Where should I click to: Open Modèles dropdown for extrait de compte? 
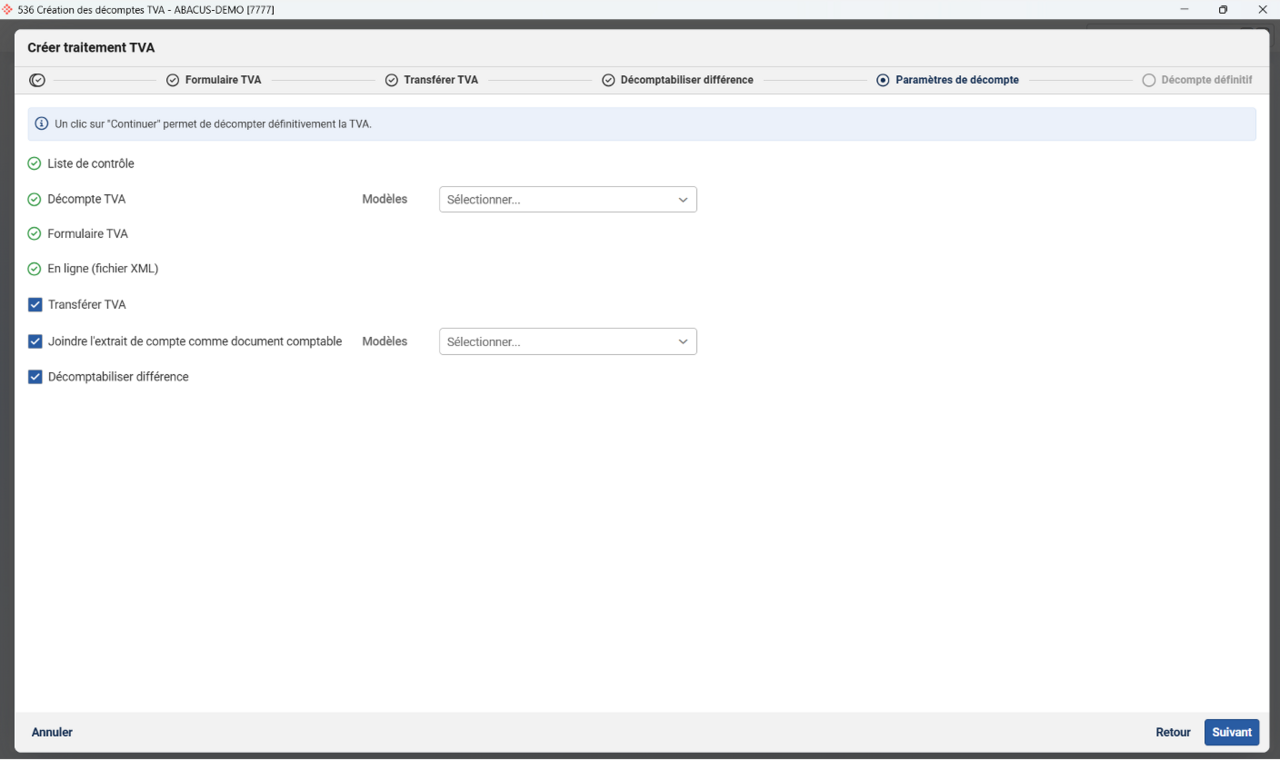pyautogui.click(x=567, y=342)
